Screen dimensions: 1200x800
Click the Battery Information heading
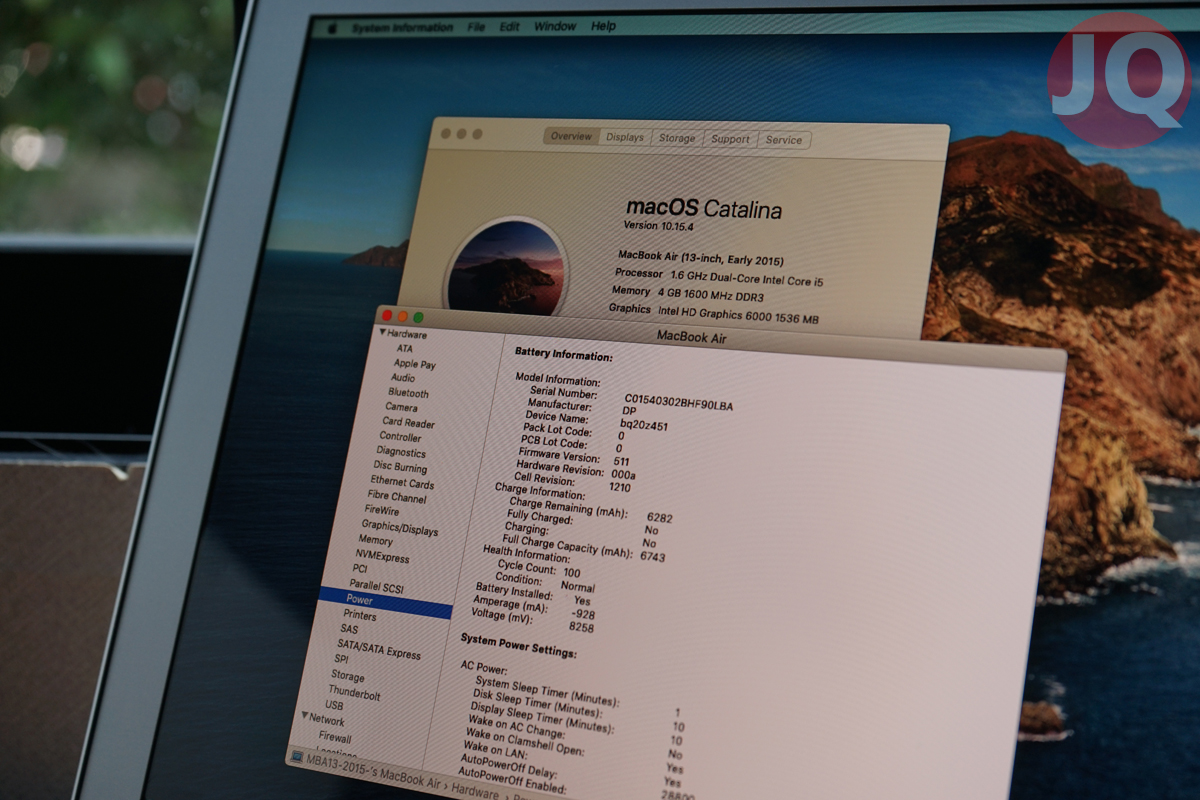pos(564,354)
